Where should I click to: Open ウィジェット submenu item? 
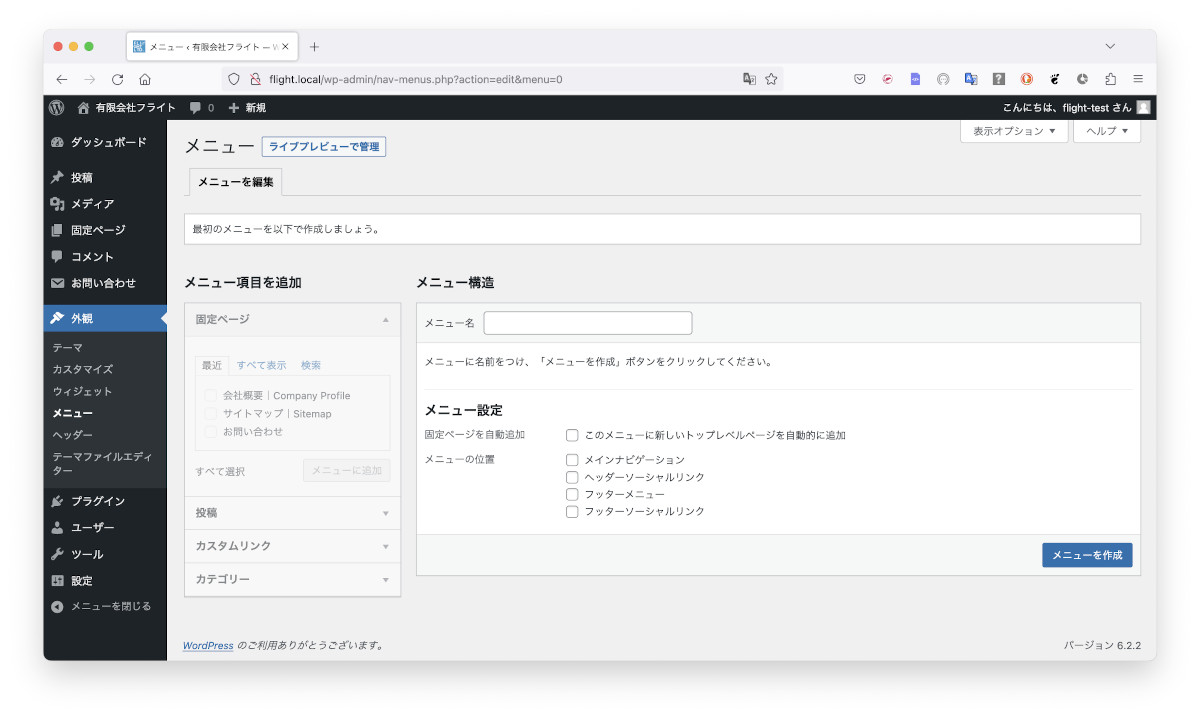pyautogui.click(x=82, y=392)
